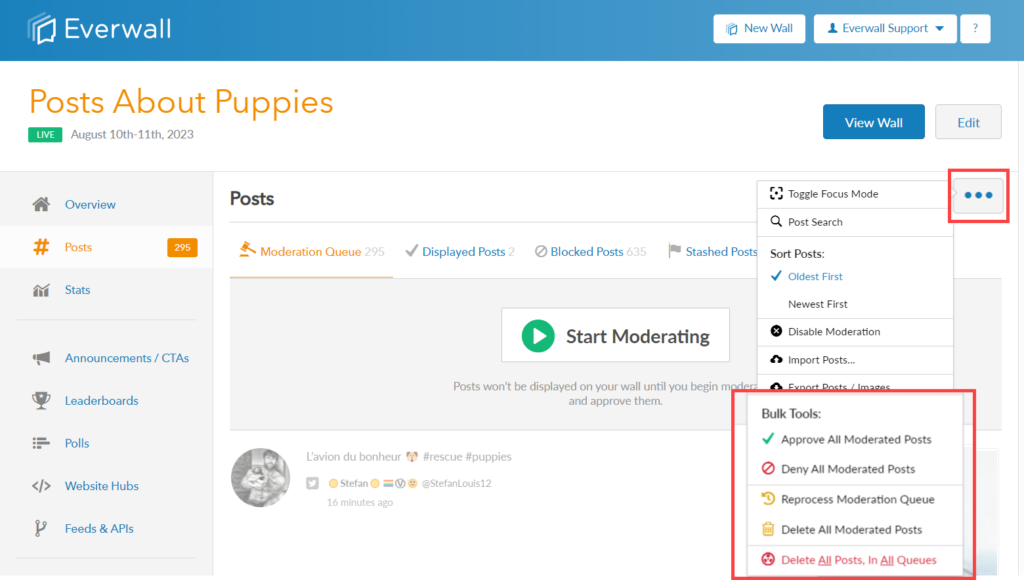The image size is (1024, 580).
Task: Choose Approve All Moderated Posts
Action: click(855, 439)
